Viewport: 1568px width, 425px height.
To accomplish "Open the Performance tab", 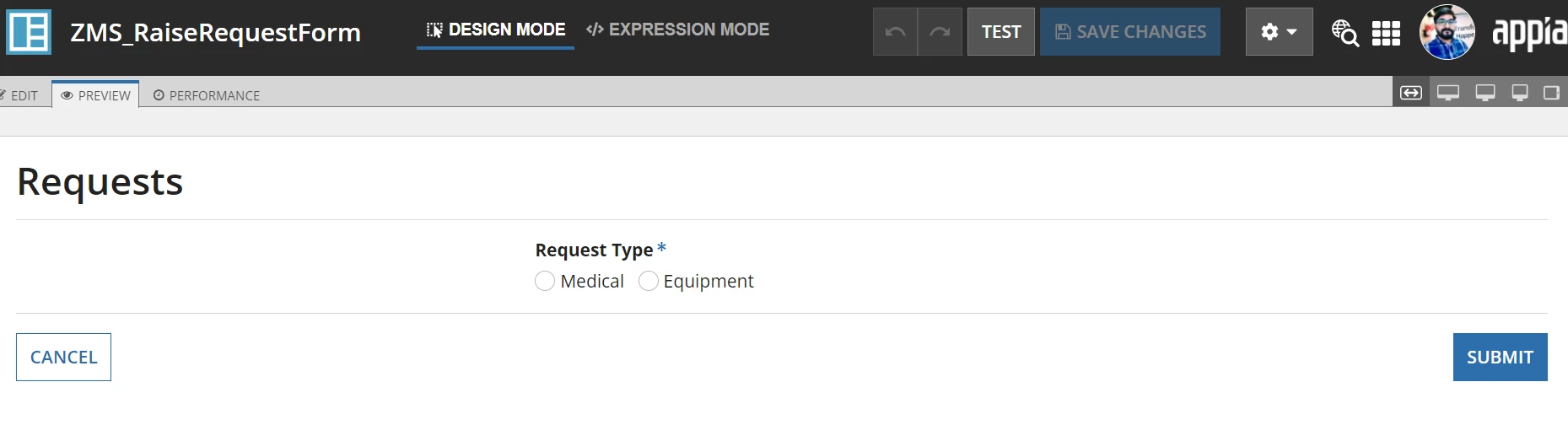I will 207,95.
